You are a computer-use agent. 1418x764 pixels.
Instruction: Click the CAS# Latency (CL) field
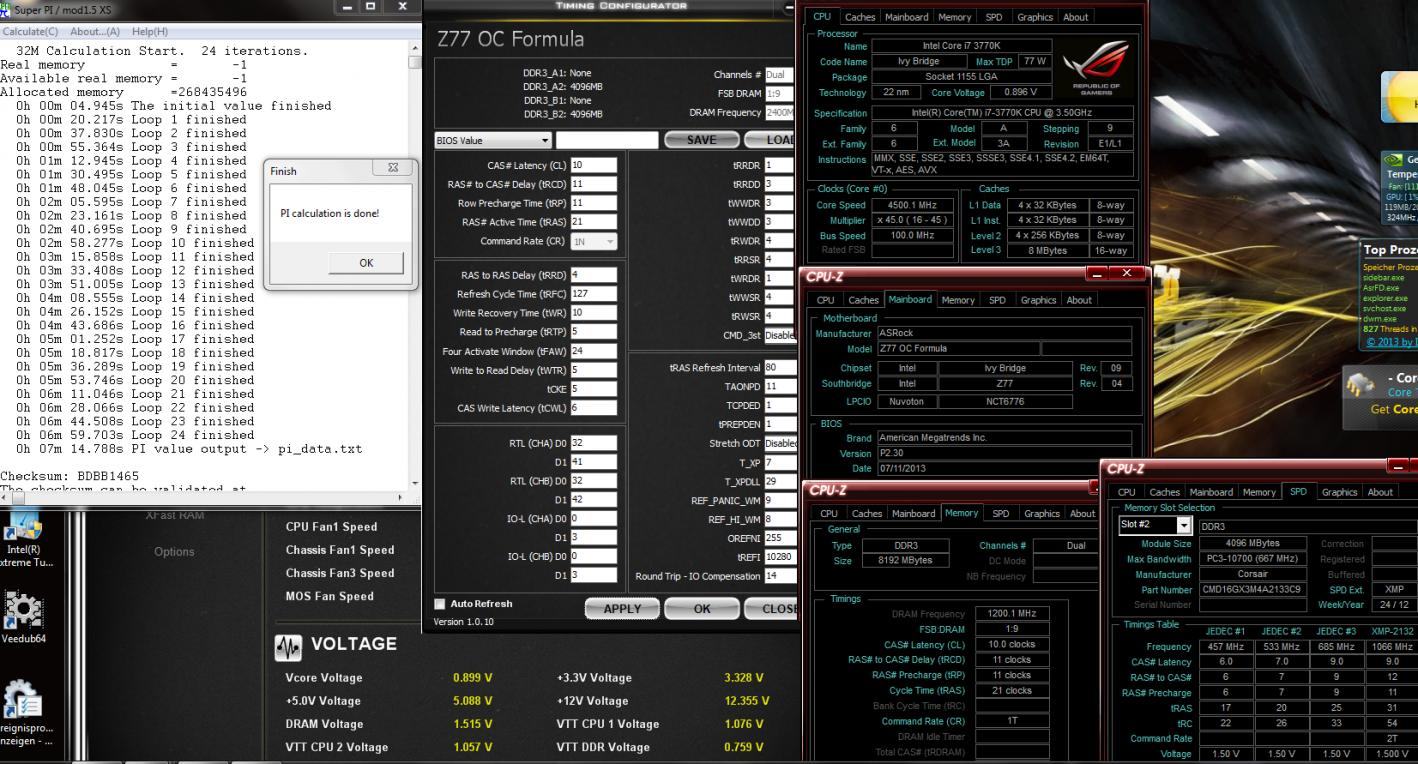pos(594,165)
